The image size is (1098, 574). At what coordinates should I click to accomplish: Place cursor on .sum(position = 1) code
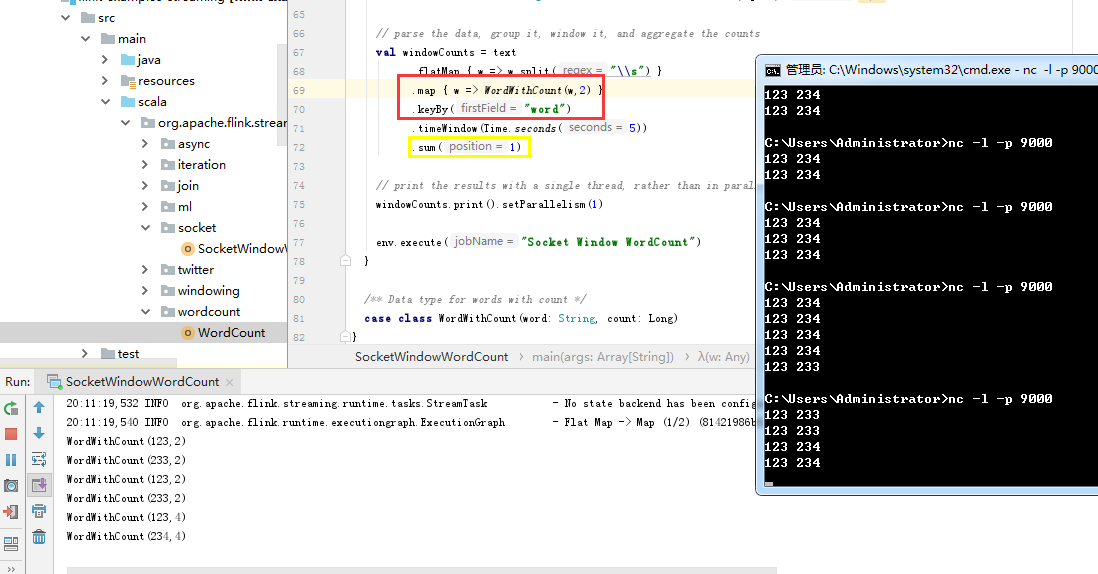(x=468, y=147)
